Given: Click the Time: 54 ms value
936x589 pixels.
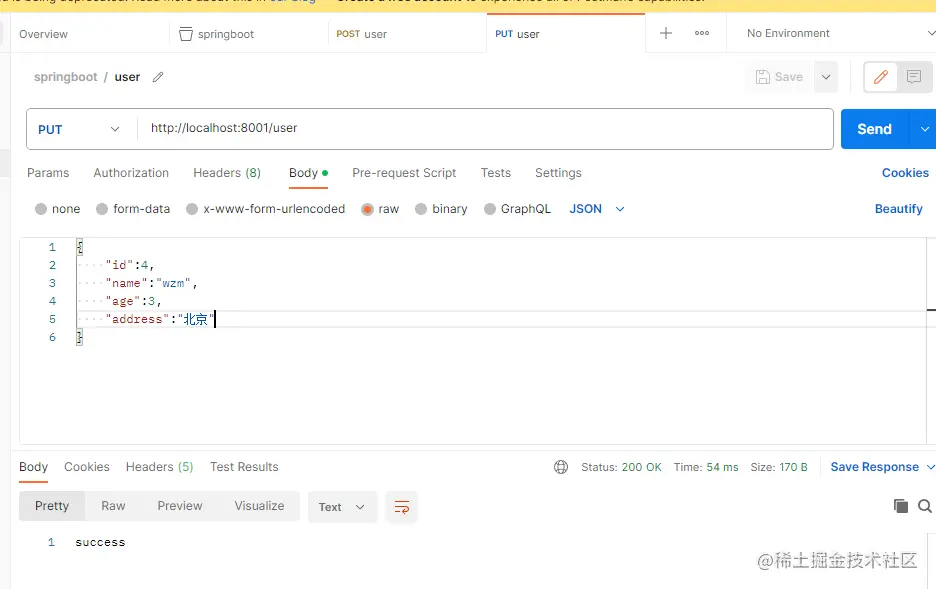Looking at the screenshot, I should point(706,467).
